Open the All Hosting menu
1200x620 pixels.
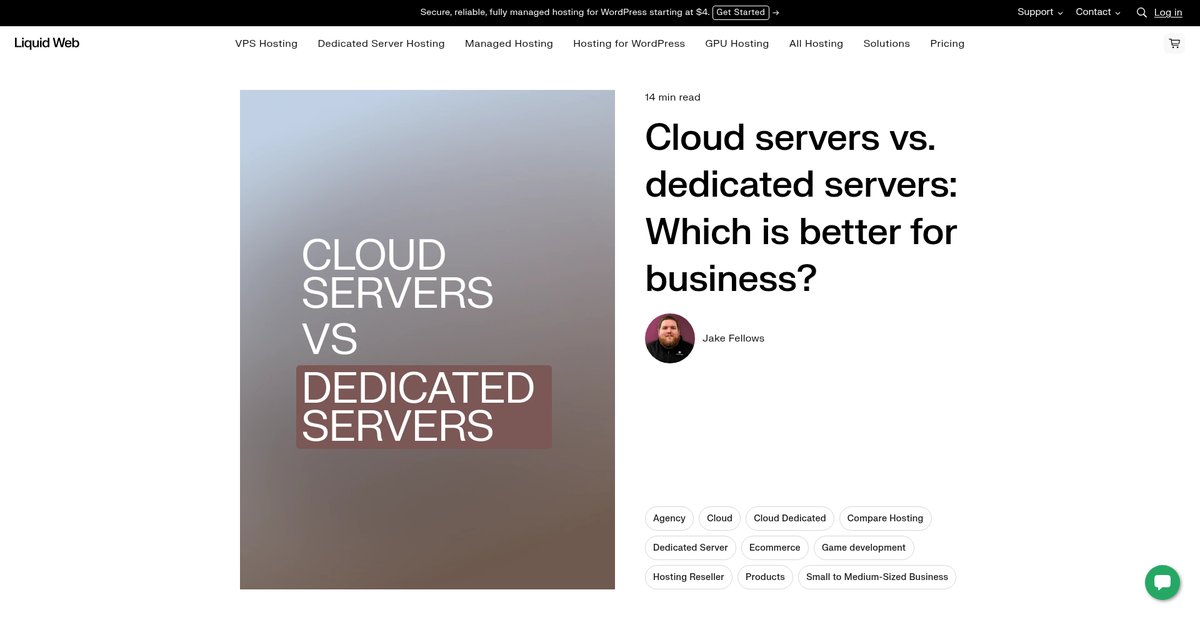[x=816, y=43]
